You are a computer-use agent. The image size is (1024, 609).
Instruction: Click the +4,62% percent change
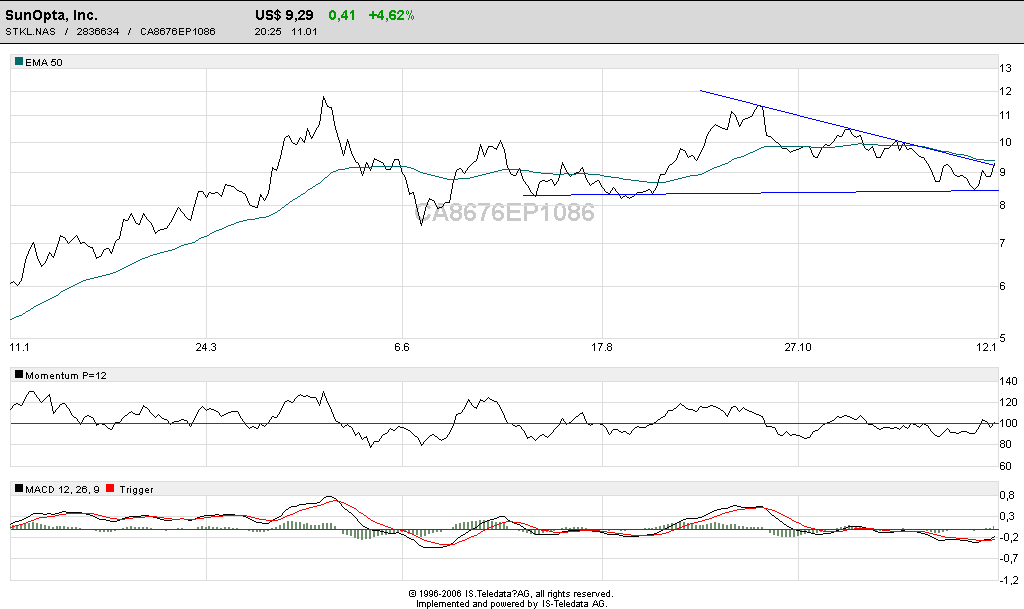tap(391, 15)
